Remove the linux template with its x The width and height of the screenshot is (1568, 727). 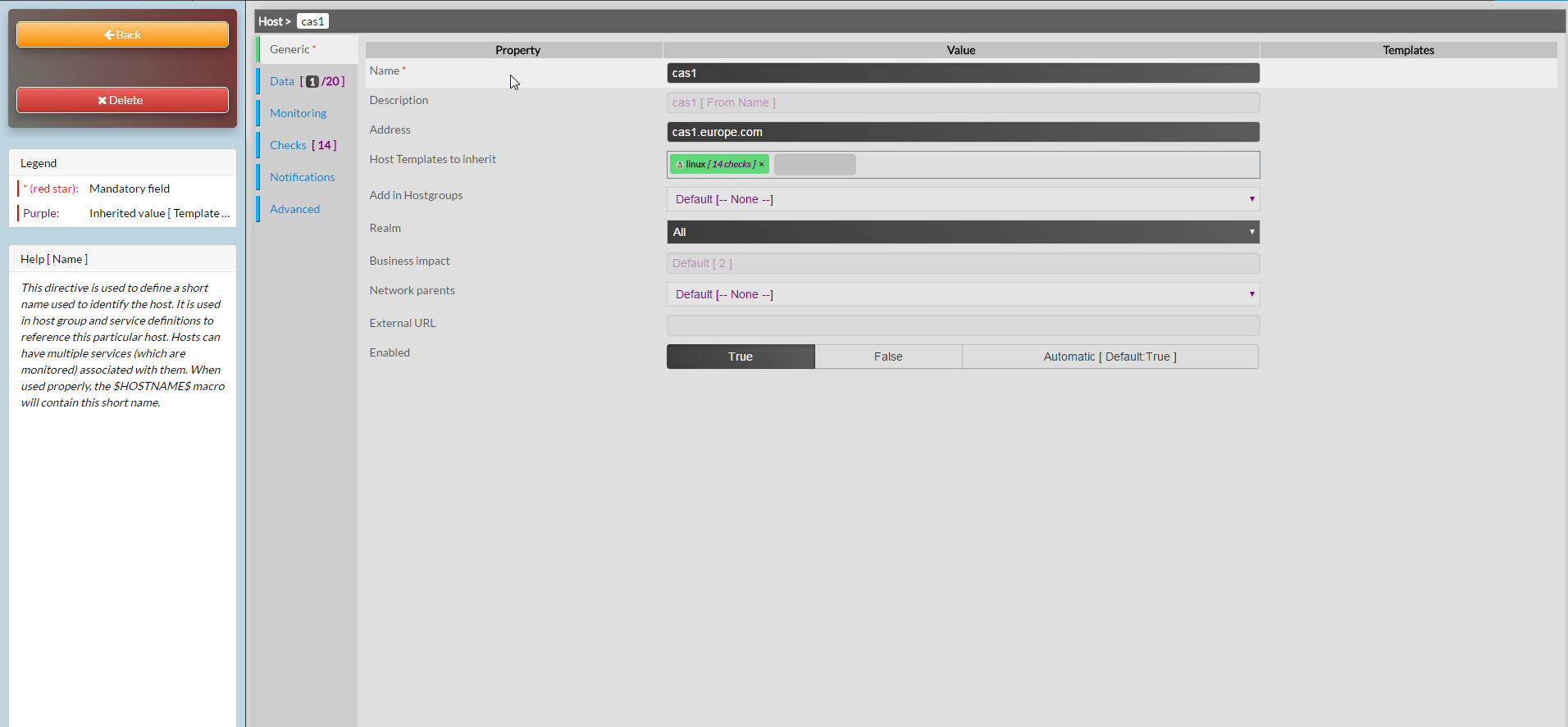(x=762, y=165)
